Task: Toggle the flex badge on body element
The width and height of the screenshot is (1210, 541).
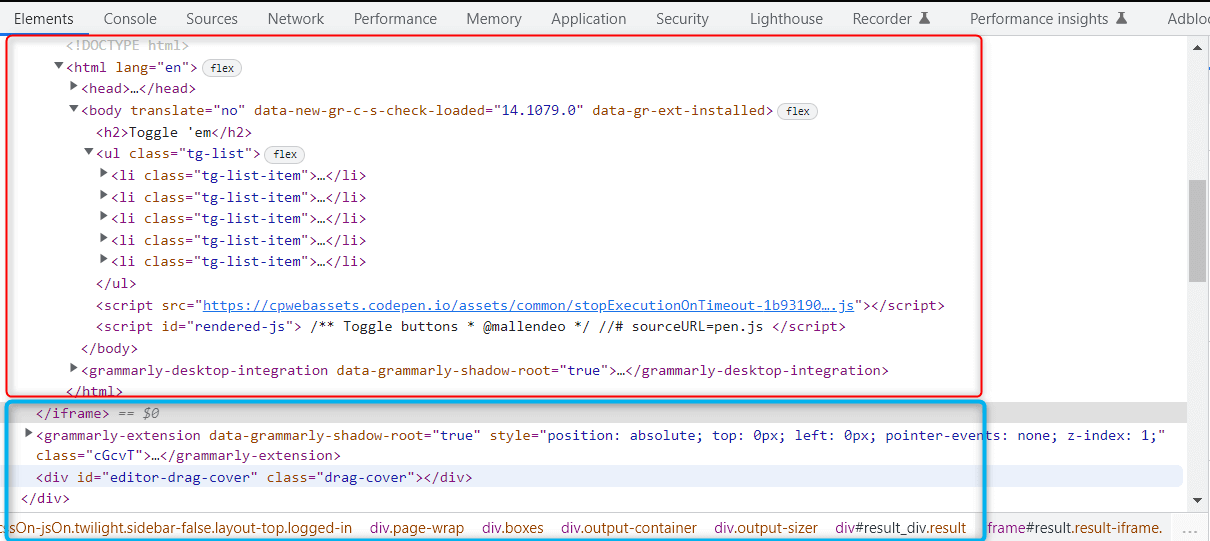Action: point(797,111)
